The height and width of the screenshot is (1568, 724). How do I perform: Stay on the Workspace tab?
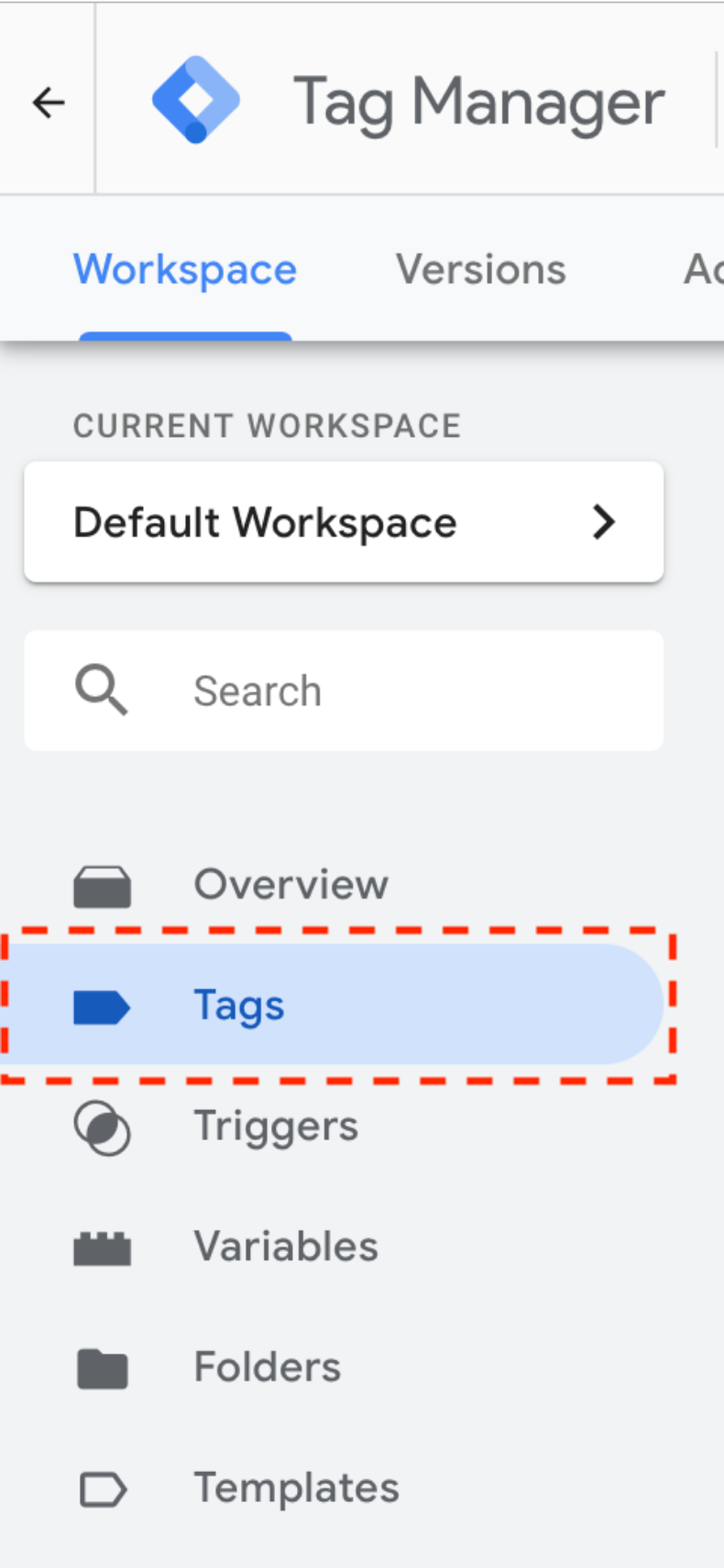coord(184,268)
